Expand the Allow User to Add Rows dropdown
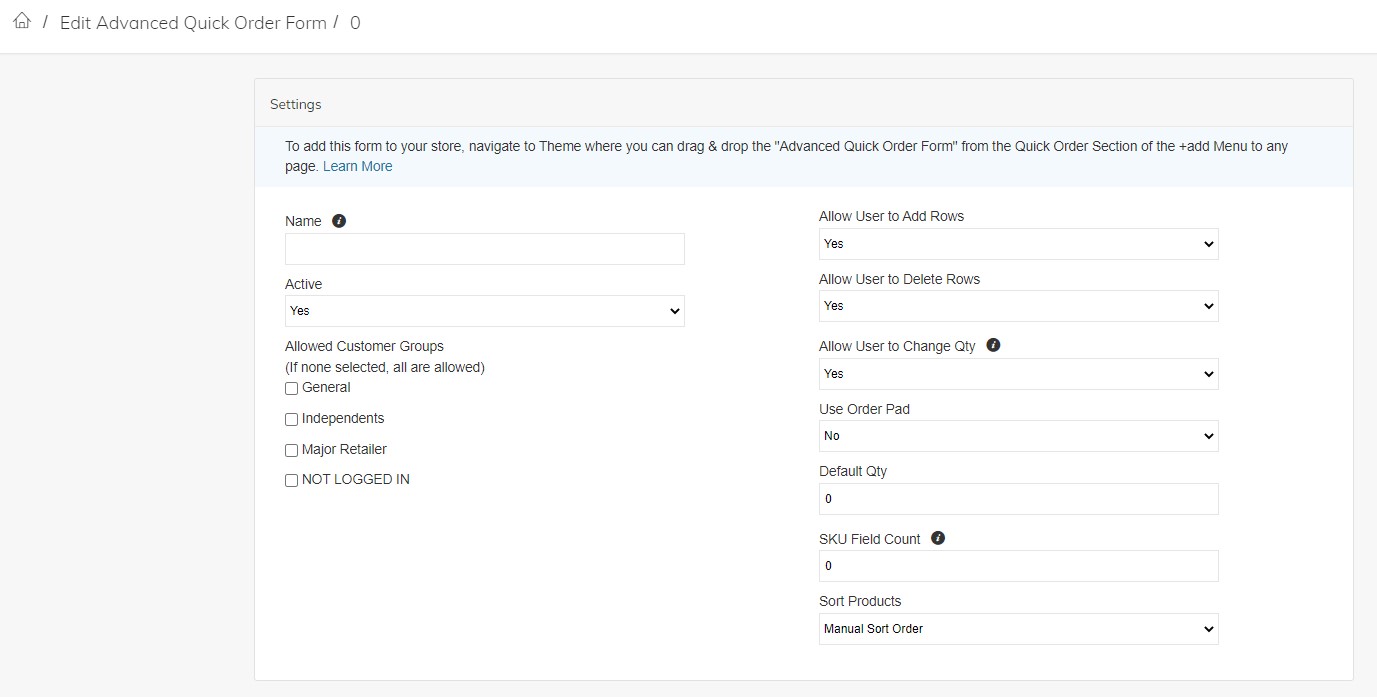This screenshot has width=1377, height=697. point(1018,244)
